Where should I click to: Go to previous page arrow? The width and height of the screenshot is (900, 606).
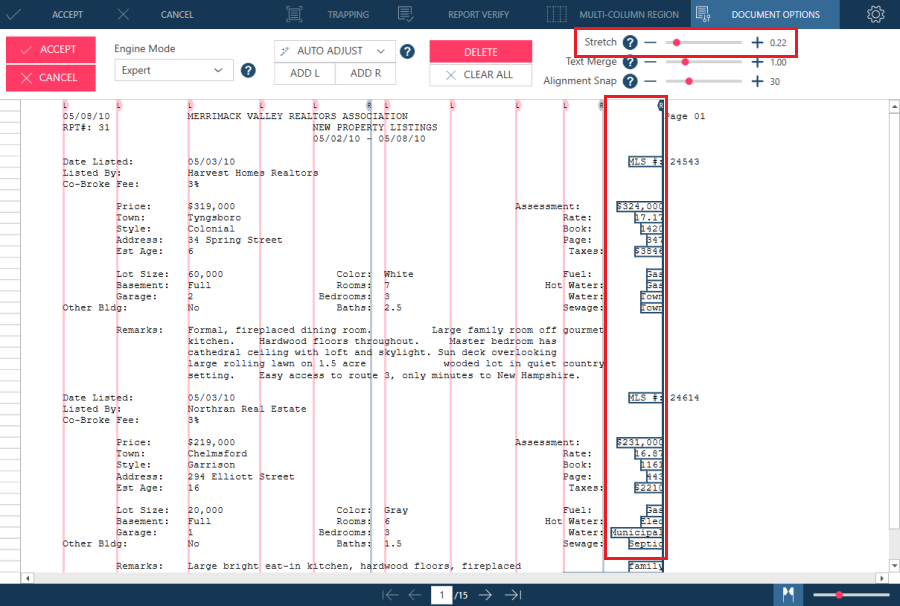(415, 595)
